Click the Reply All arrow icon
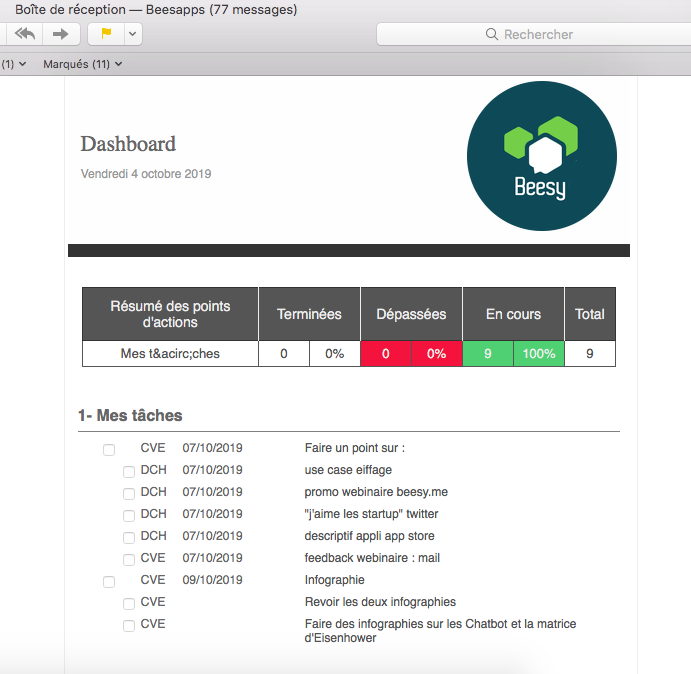 [x=25, y=34]
